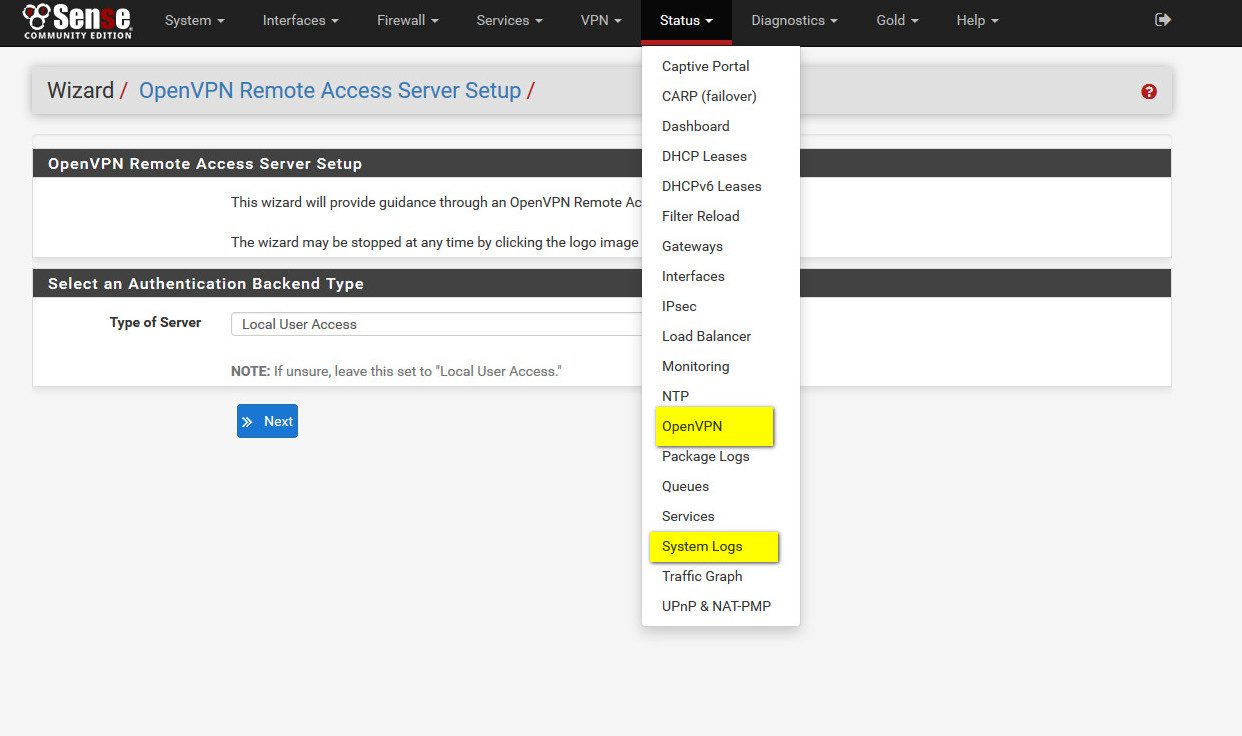The height and width of the screenshot is (736, 1242).
Task: Click the Next button
Action: [x=267, y=421]
